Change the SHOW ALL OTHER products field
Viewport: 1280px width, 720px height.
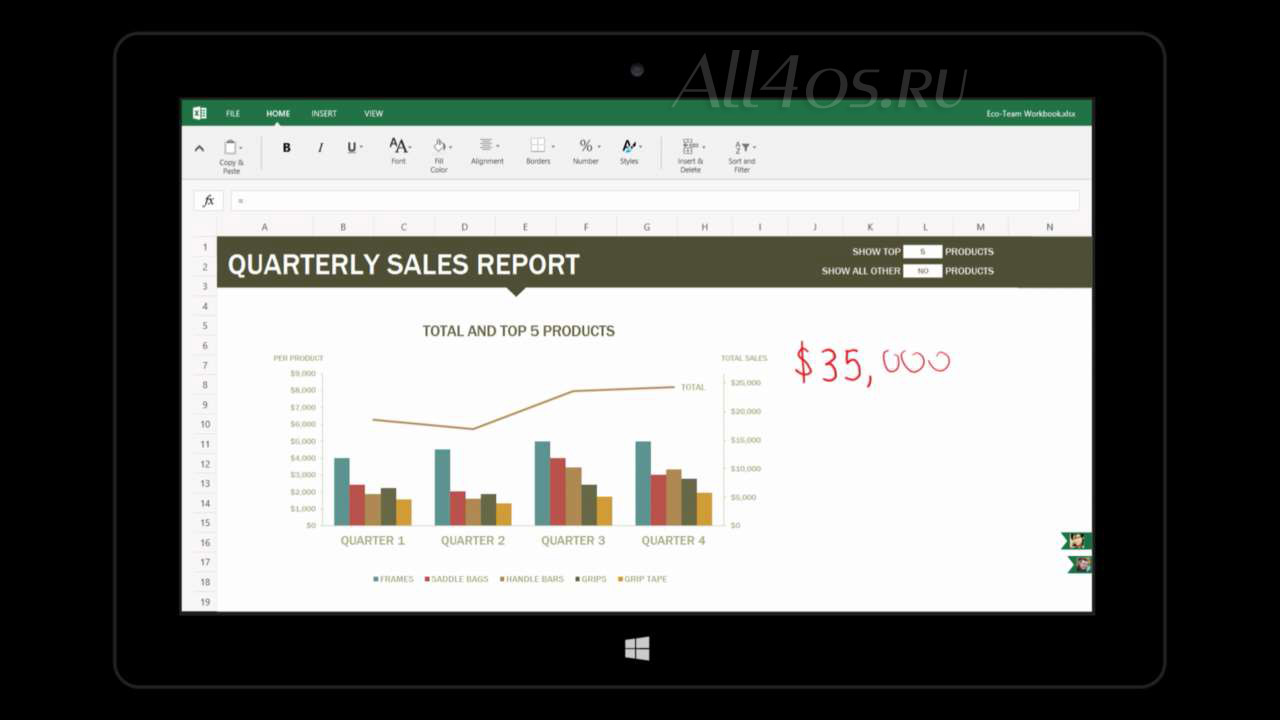(922, 271)
